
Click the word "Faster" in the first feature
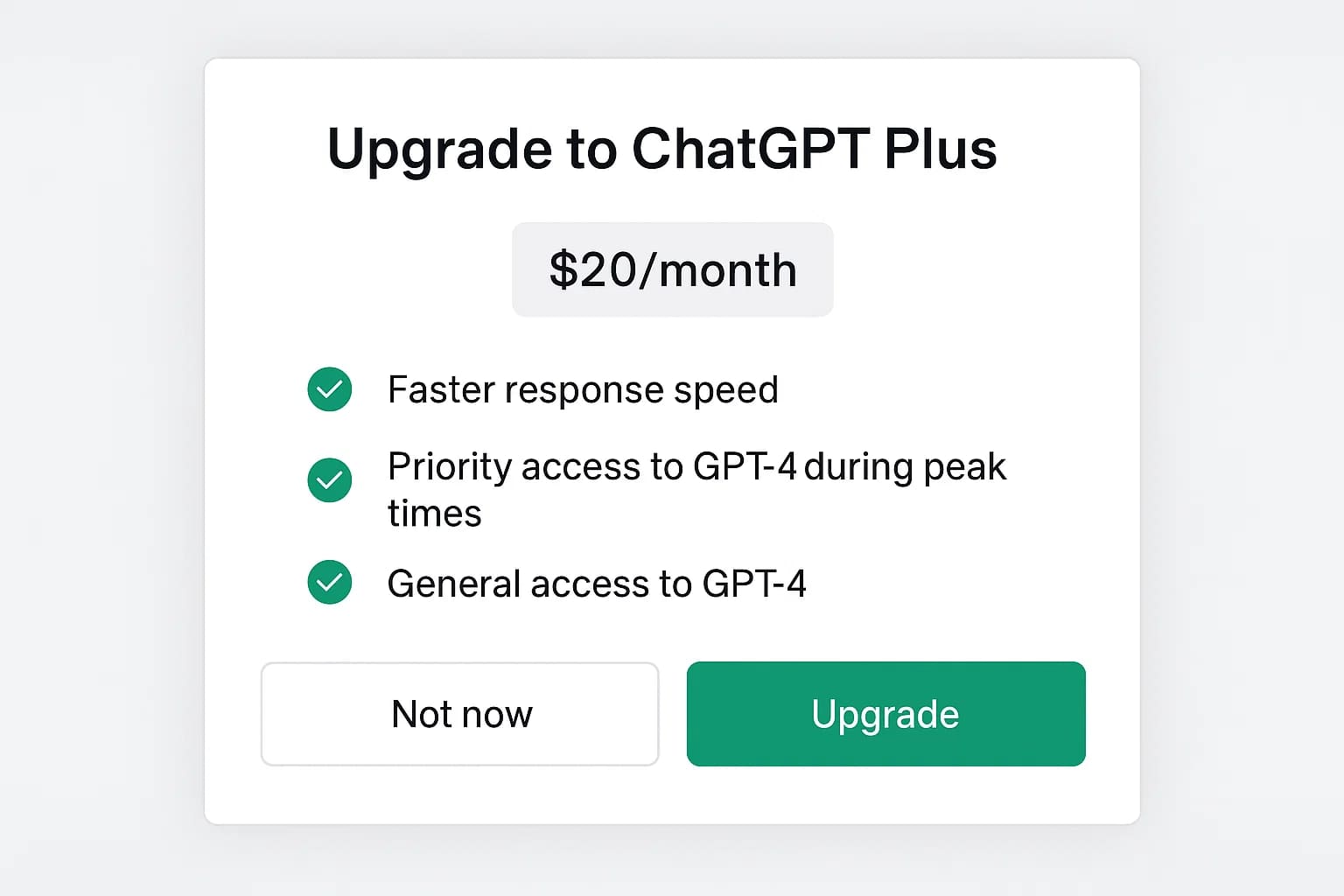[x=440, y=390]
